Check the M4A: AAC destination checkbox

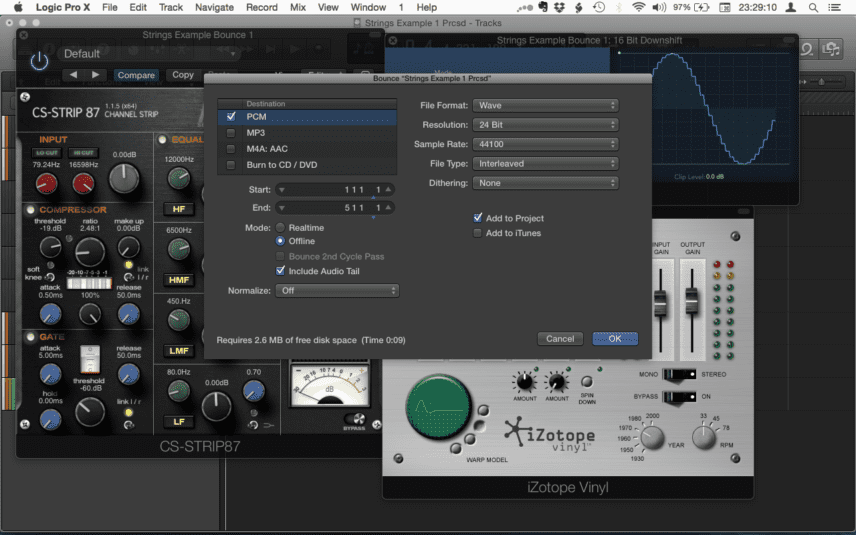point(231,148)
